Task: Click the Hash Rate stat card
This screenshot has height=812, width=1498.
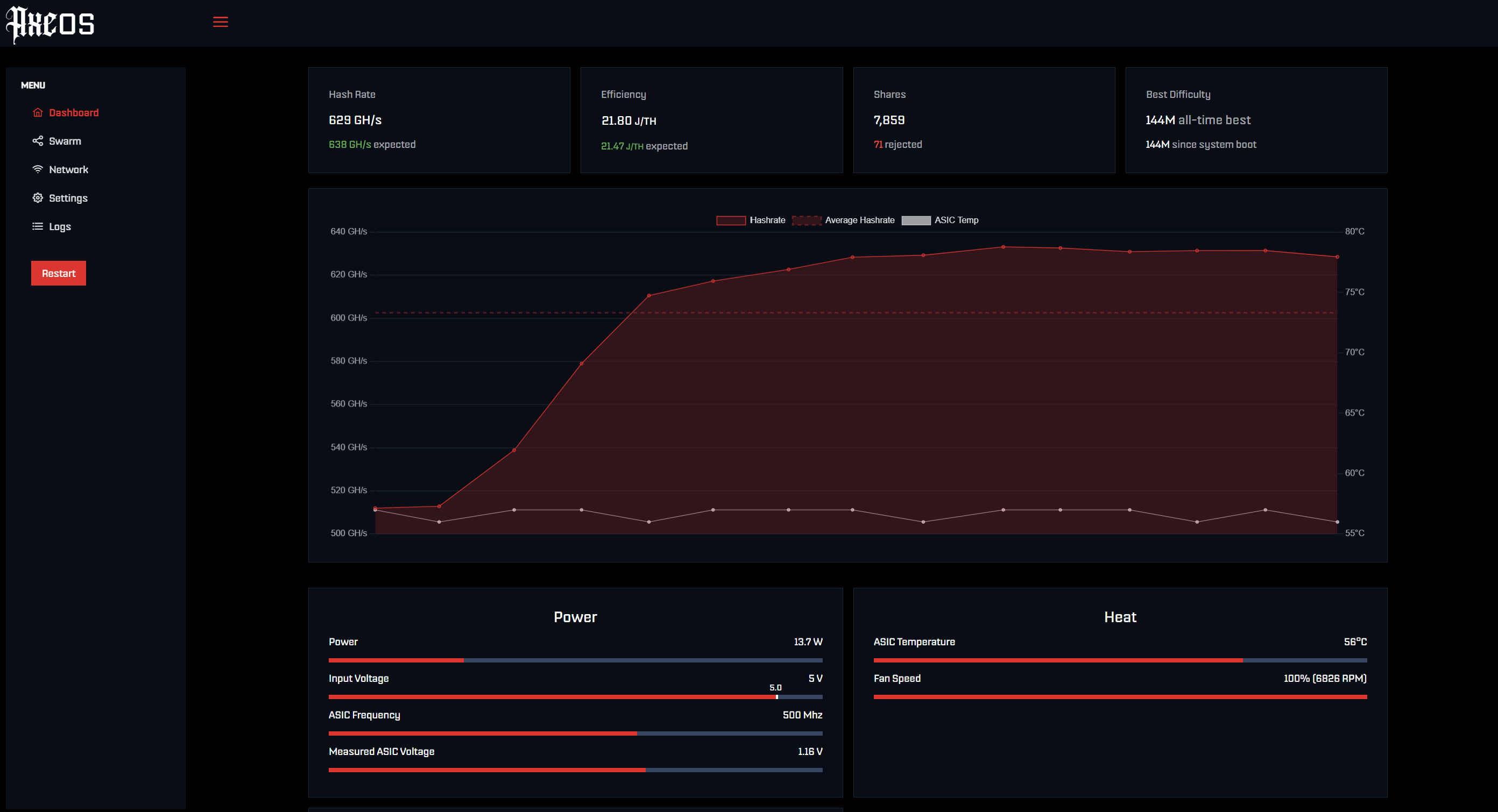Action: 439,120
